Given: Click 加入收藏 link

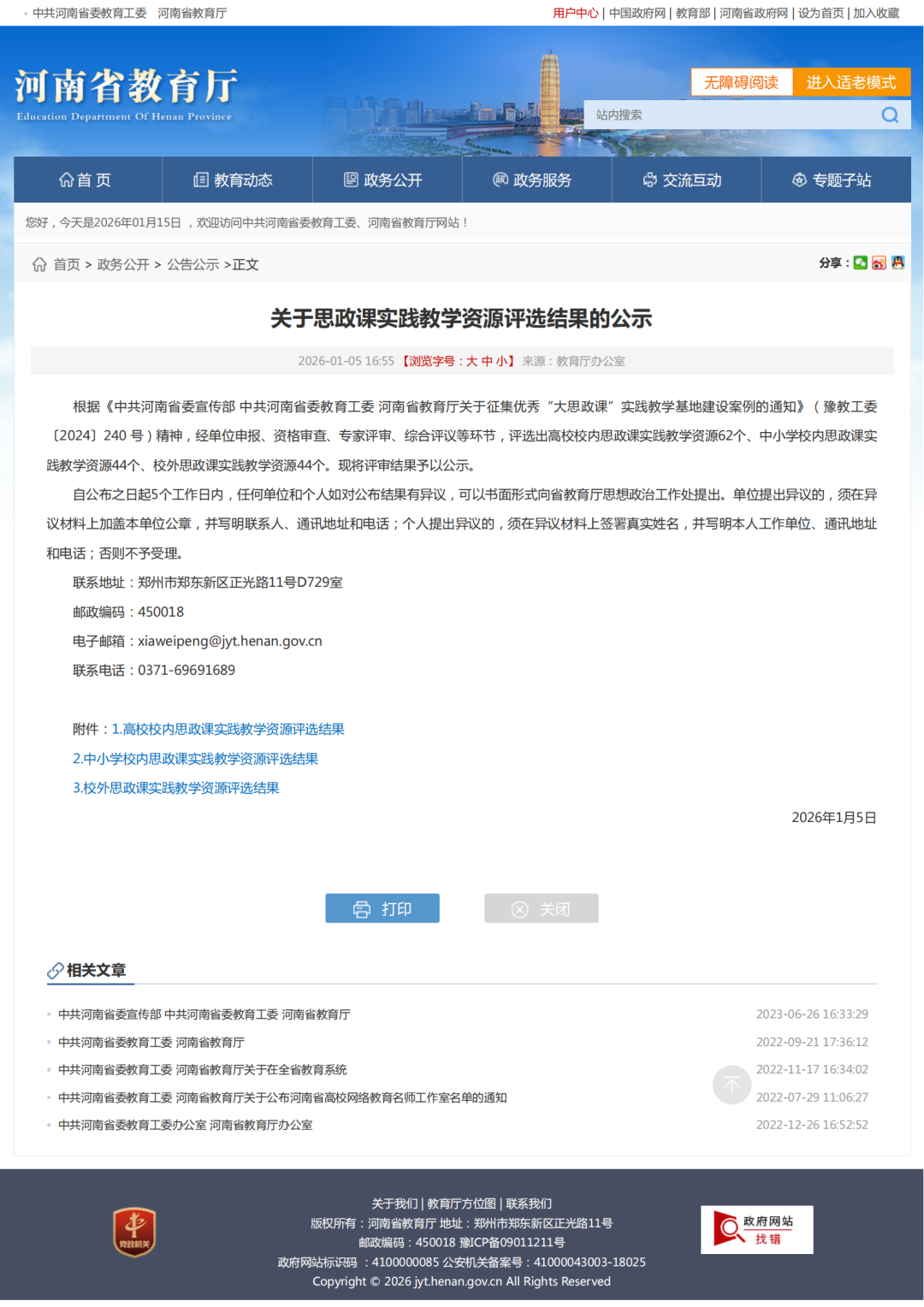Looking at the screenshot, I should pyautogui.click(x=876, y=13).
